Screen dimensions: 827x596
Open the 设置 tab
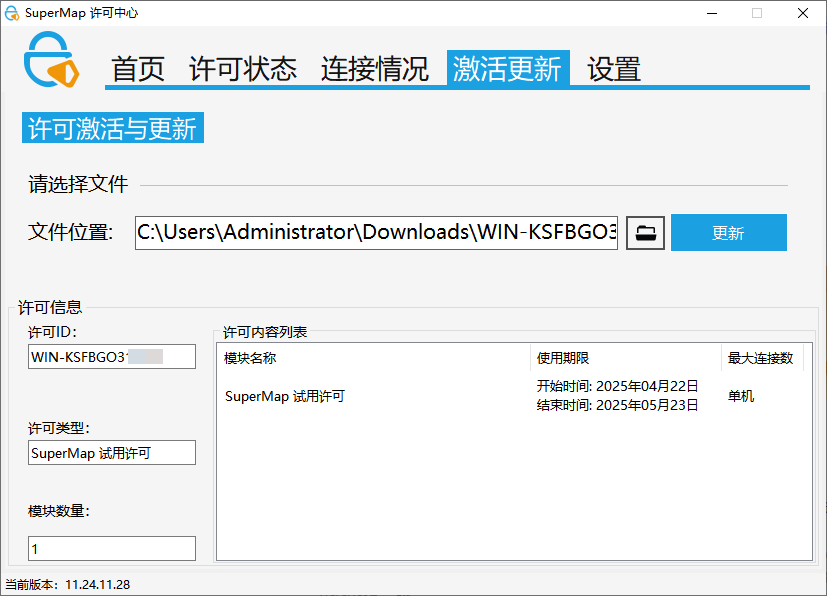pos(614,69)
